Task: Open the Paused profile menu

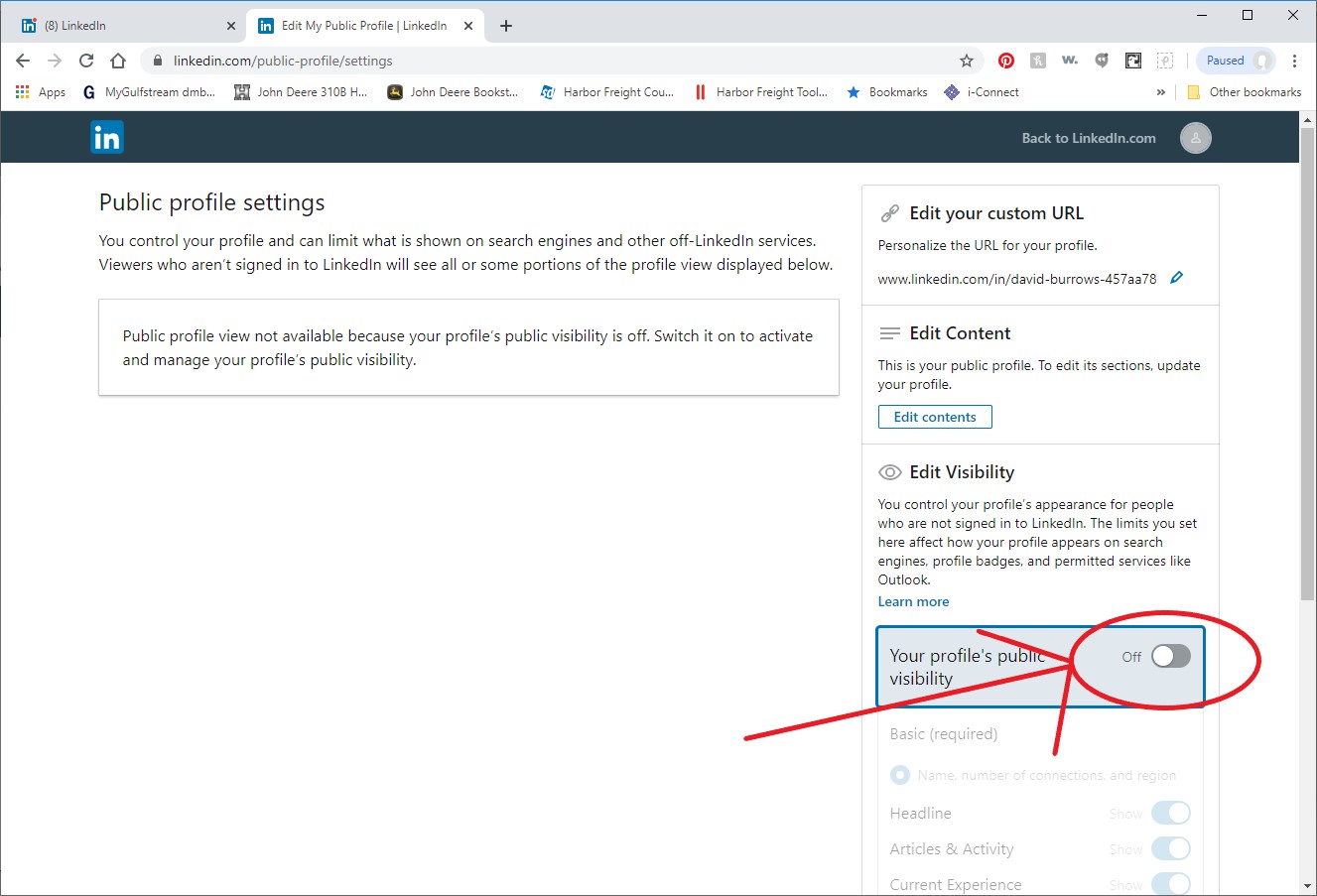Action: (x=1236, y=61)
